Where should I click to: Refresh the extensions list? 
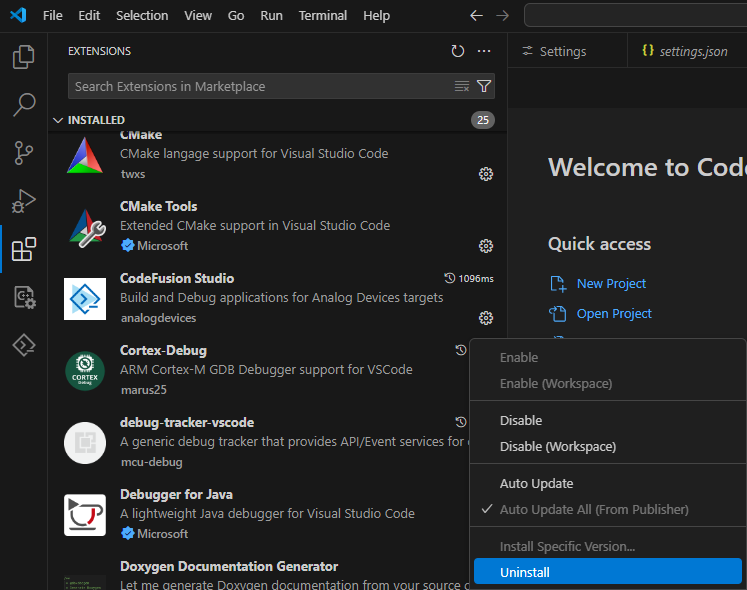point(457,51)
